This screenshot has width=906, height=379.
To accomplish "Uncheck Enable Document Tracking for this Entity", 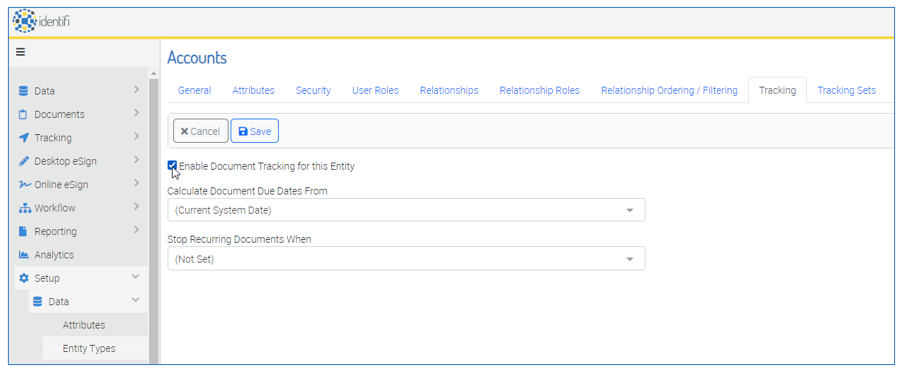I will click(x=172, y=166).
